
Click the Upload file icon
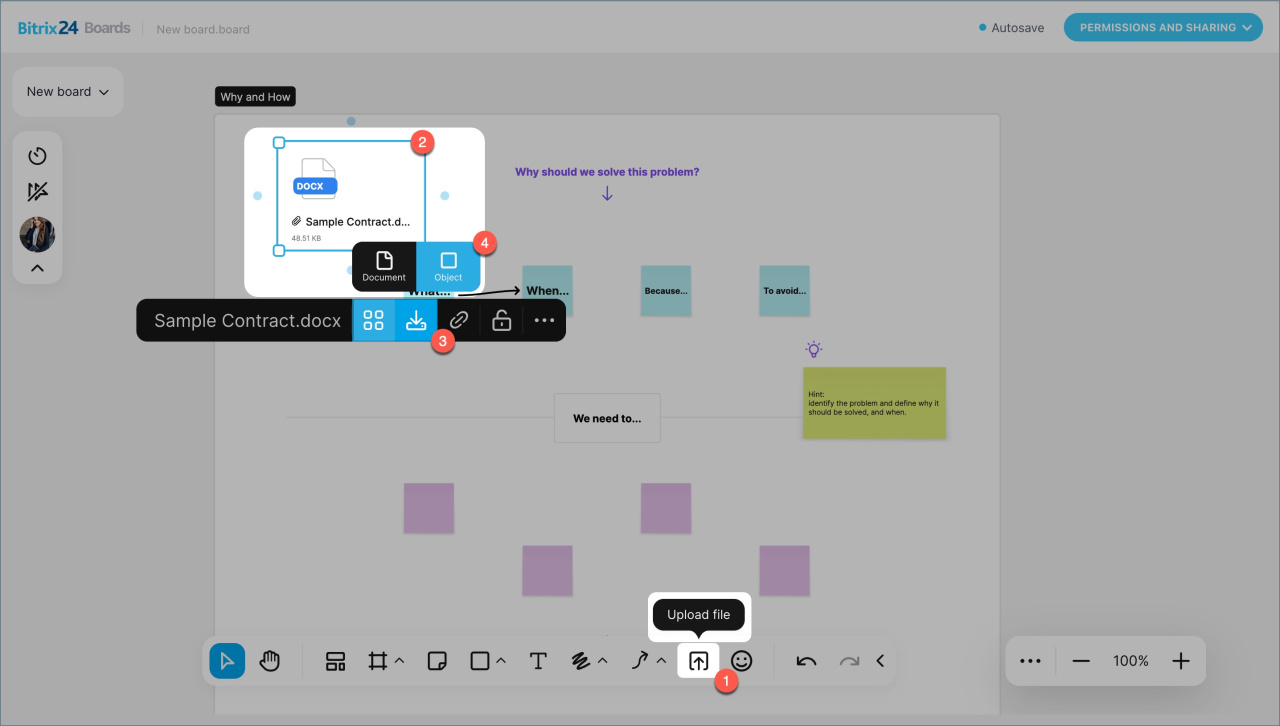point(698,661)
